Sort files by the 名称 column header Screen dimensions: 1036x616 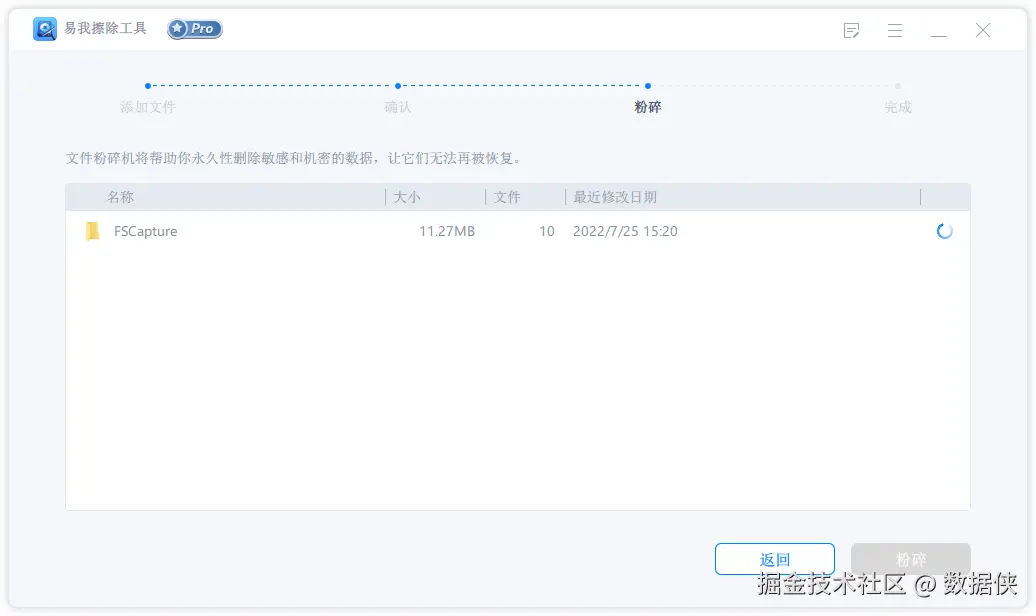pos(119,197)
